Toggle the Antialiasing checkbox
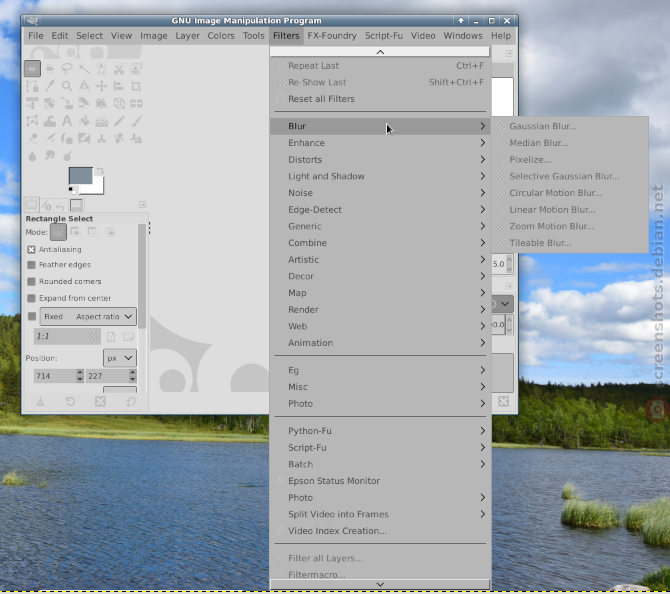This screenshot has width=670, height=594. [31, 249]
